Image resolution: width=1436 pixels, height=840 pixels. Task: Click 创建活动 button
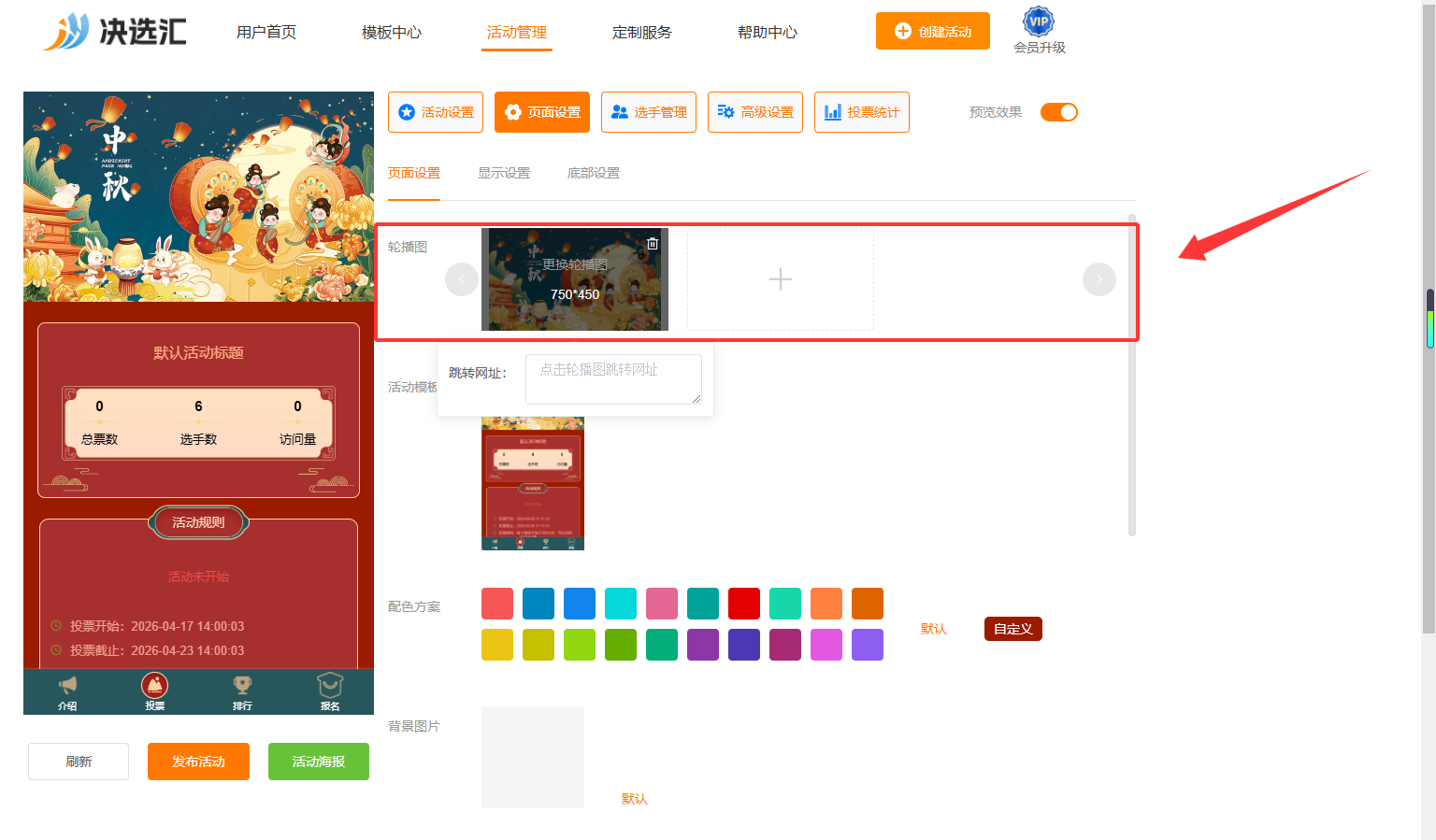tap(933, 31)
